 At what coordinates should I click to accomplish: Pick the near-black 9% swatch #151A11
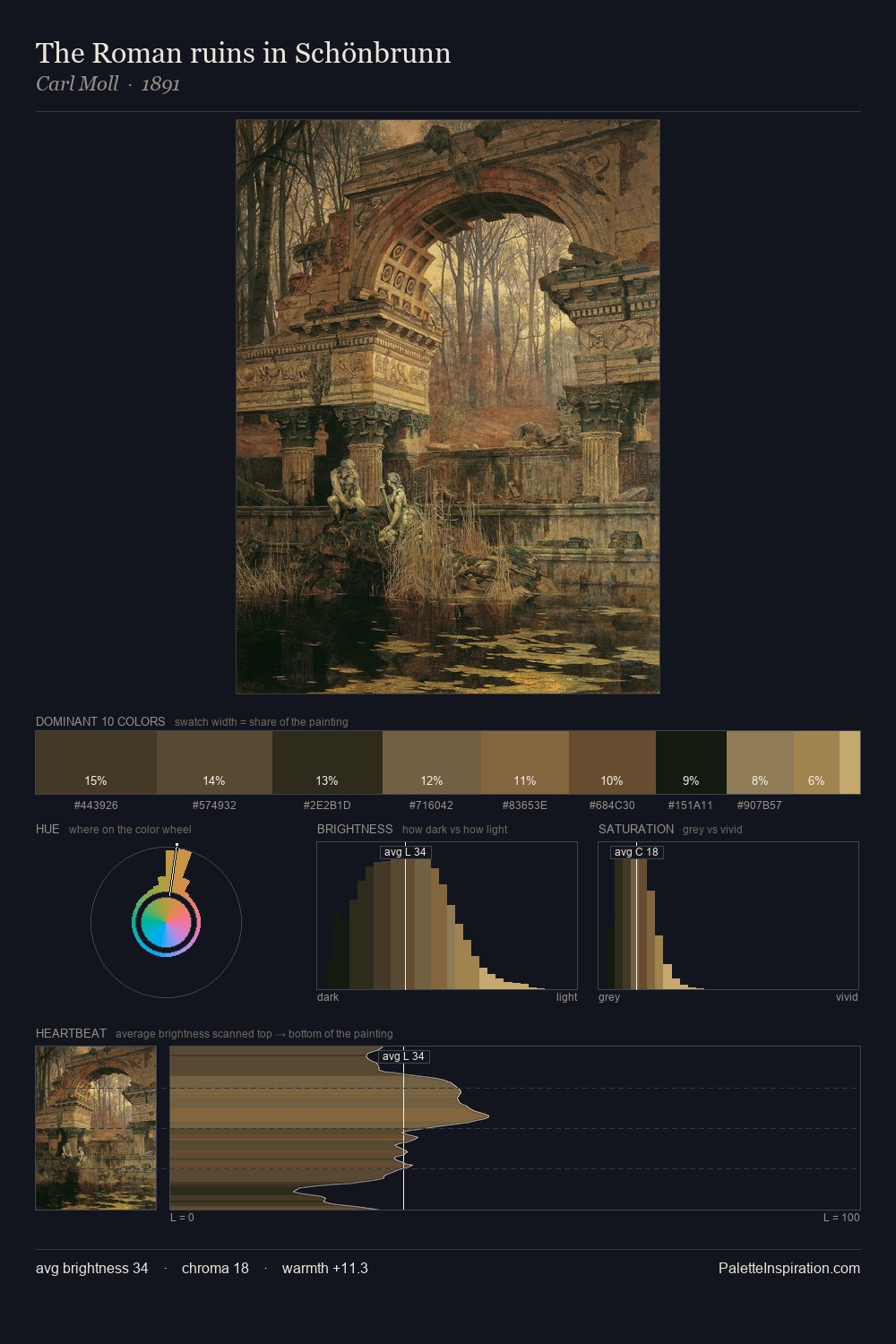point(691,762)
